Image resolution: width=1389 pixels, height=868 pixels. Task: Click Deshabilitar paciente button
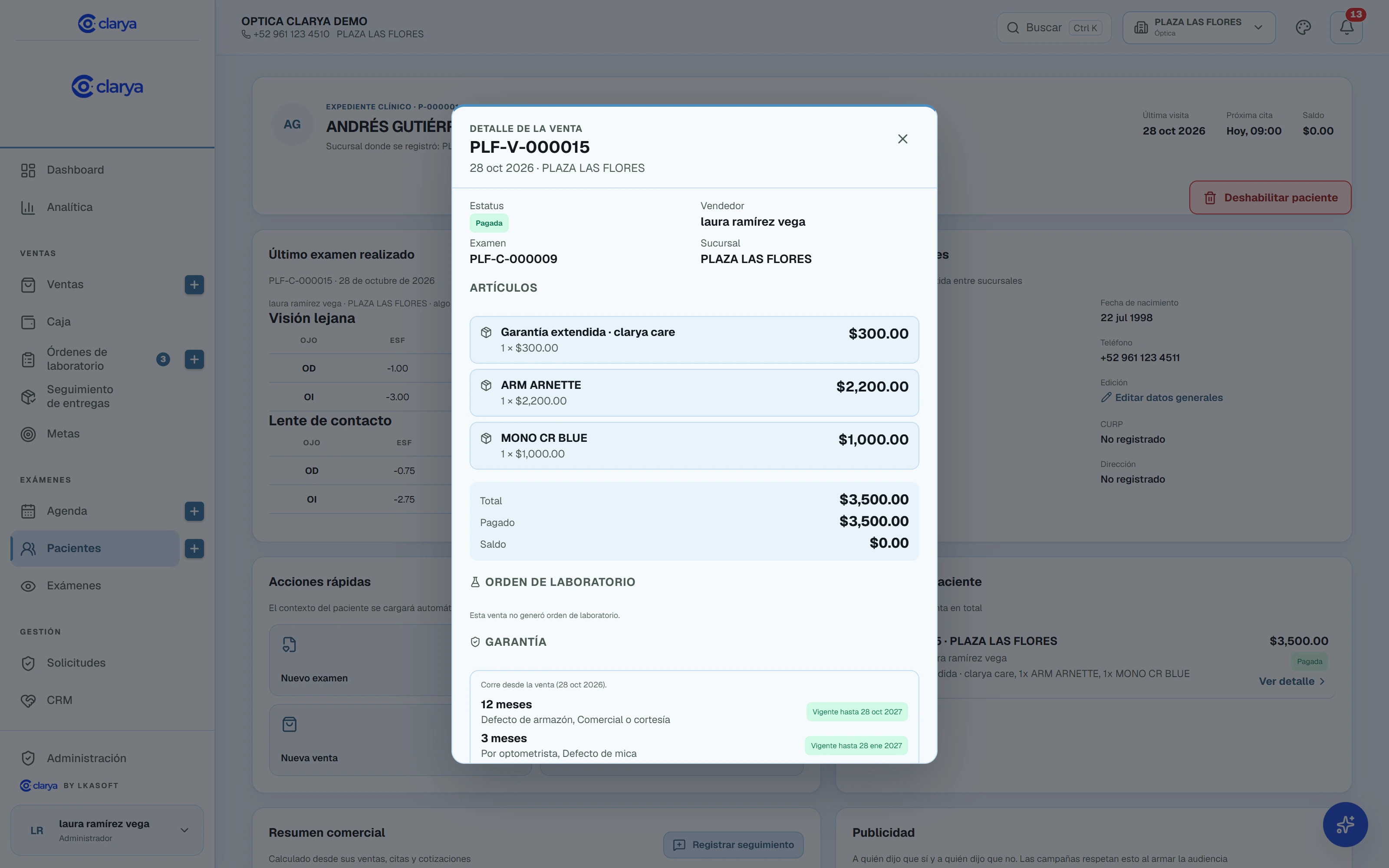[1270, 197]
